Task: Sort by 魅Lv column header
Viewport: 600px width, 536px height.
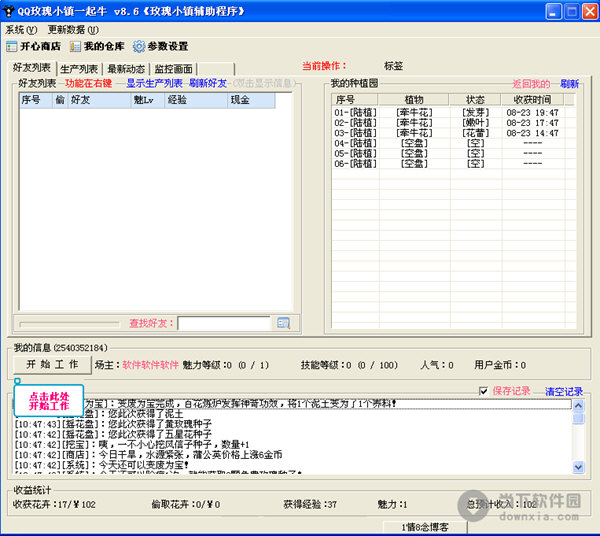Action: point(148,100)
